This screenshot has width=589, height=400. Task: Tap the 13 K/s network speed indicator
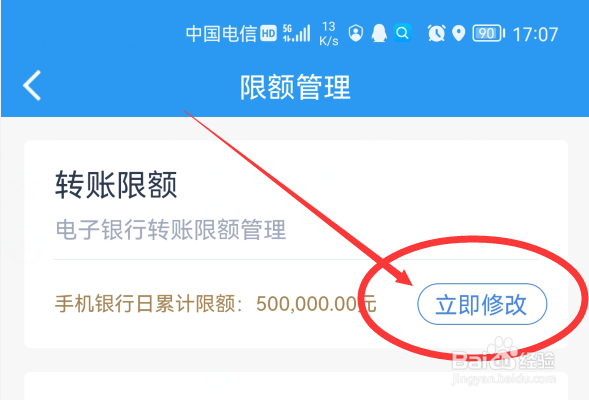tap(329, 33)
